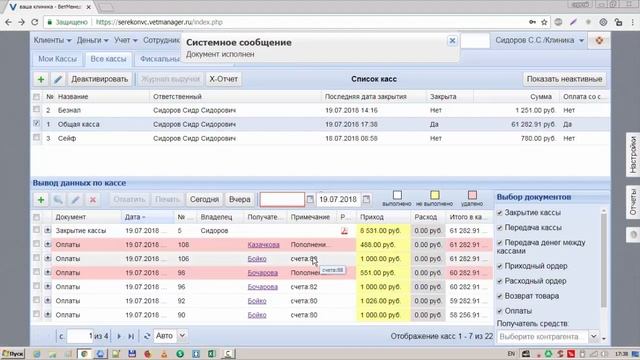Click Показать неактивные button
This screenshot has height=360, width=640.
pos(564,79)
